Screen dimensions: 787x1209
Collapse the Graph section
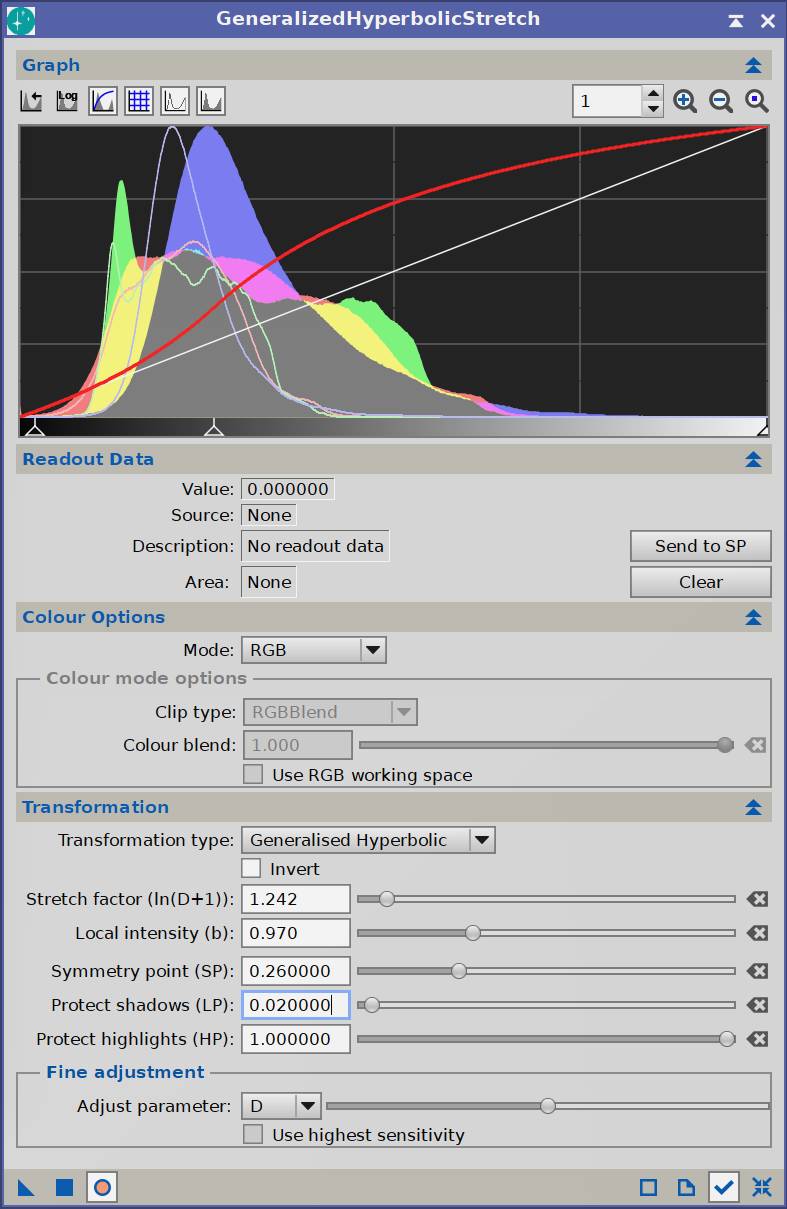pyautogui.click(x=754, y=65)
